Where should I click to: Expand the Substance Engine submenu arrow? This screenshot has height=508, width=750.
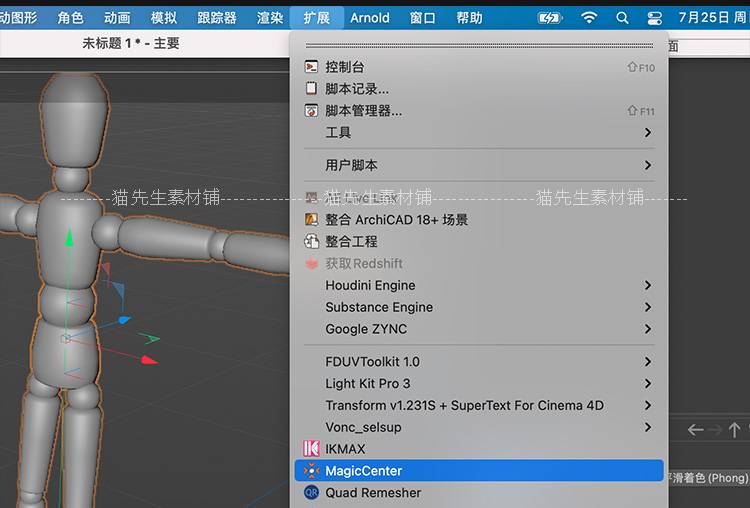click(x=648, y=307)
